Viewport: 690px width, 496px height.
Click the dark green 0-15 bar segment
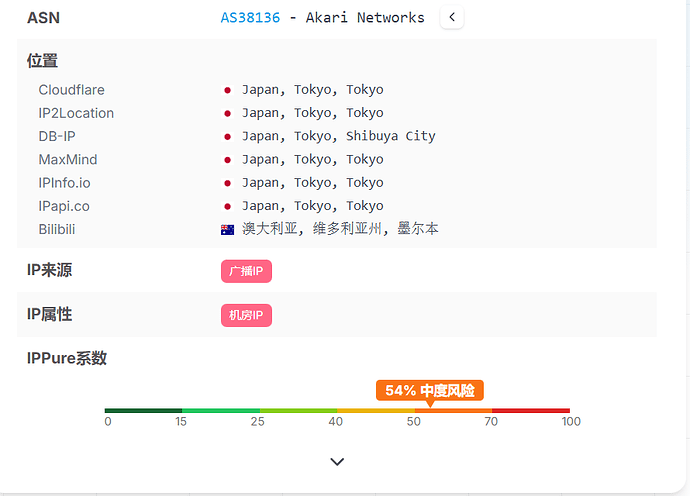(x=143, y=410)
